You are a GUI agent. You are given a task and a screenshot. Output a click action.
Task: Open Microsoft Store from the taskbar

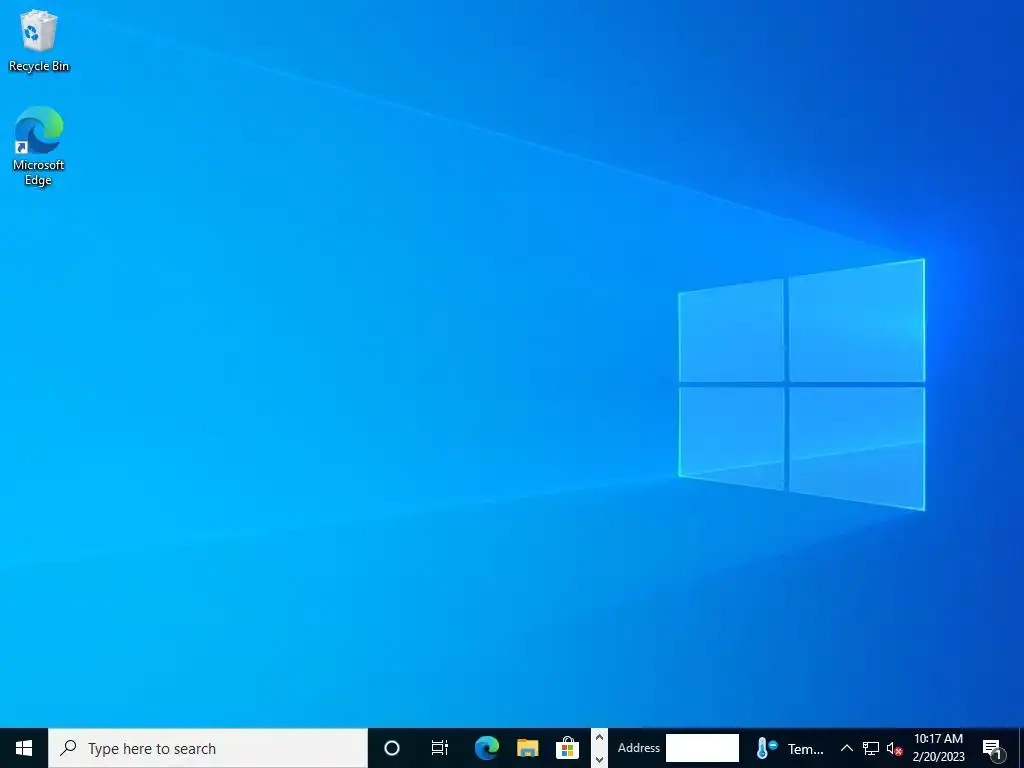568,748
